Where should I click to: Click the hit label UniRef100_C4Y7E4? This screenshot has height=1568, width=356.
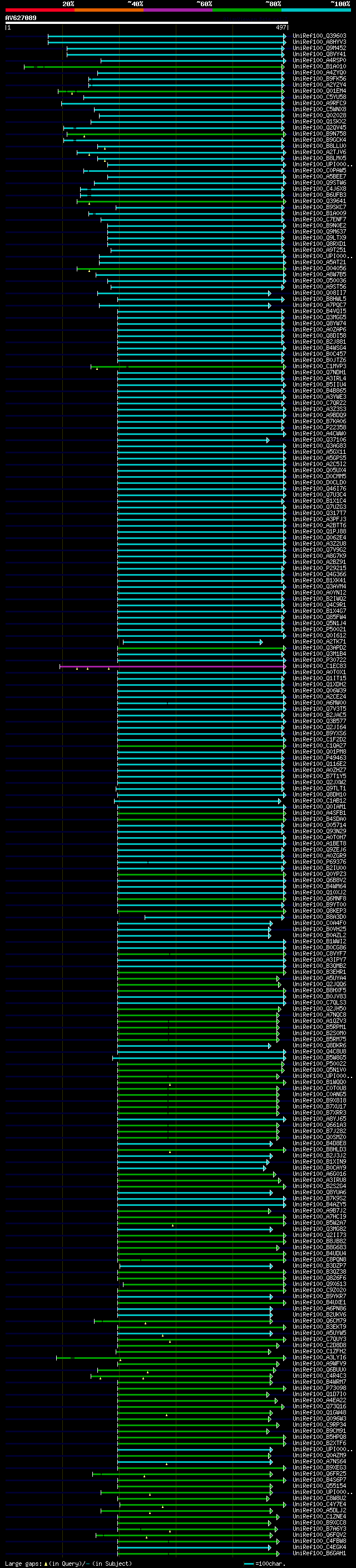(319, 1504)
